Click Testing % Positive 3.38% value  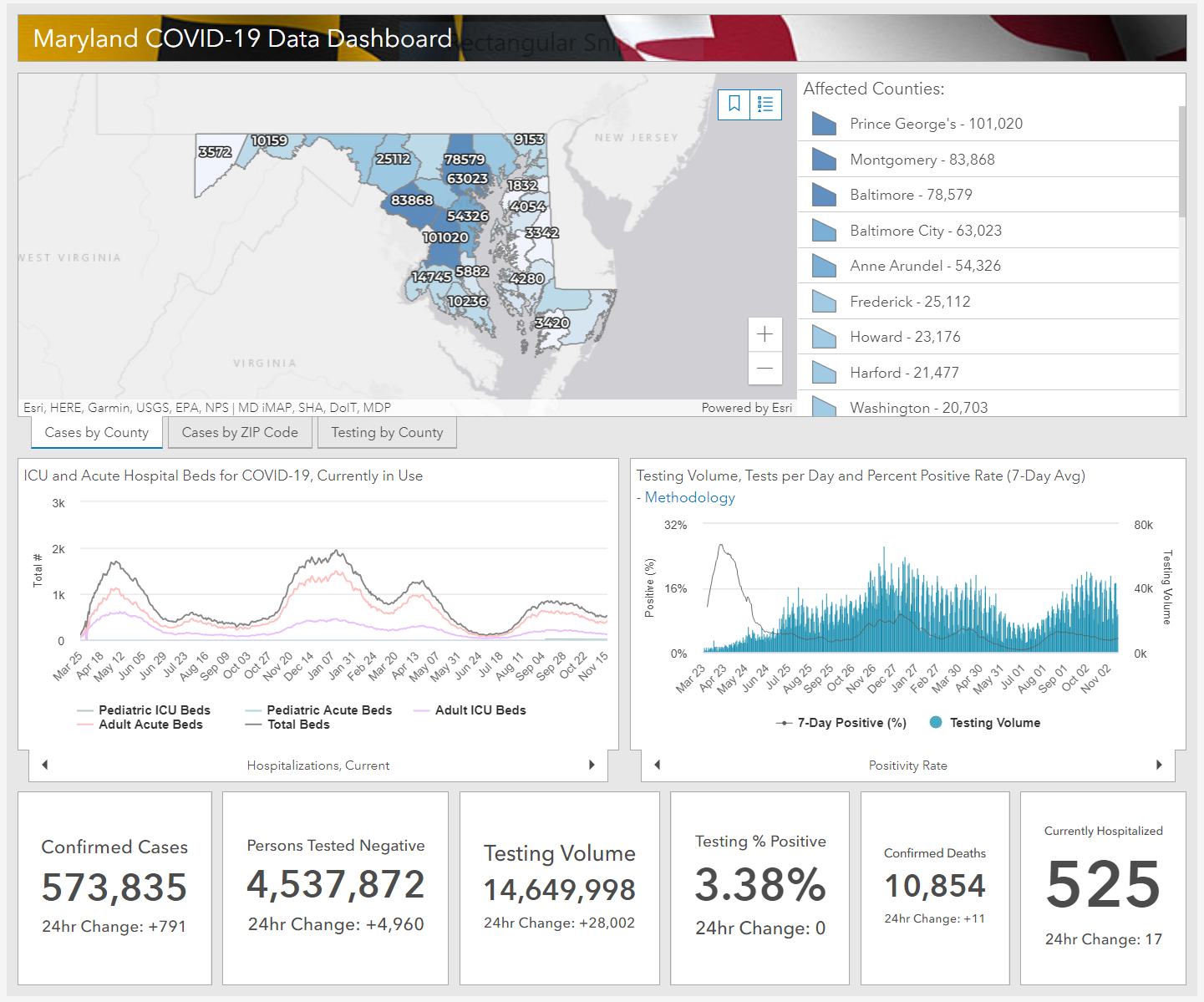pos(760,885)
